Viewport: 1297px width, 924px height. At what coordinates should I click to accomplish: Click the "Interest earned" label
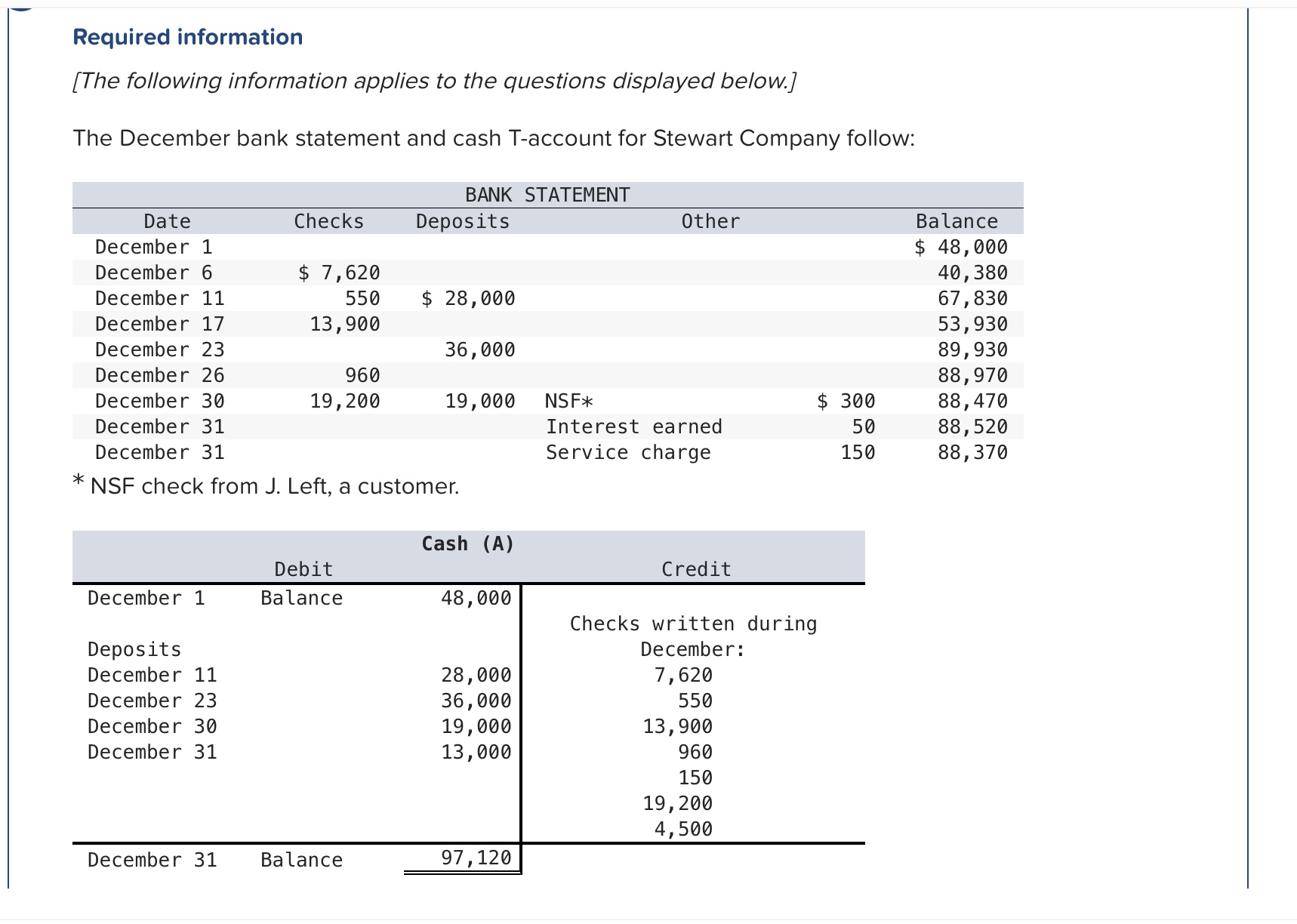tap(634, 427)
